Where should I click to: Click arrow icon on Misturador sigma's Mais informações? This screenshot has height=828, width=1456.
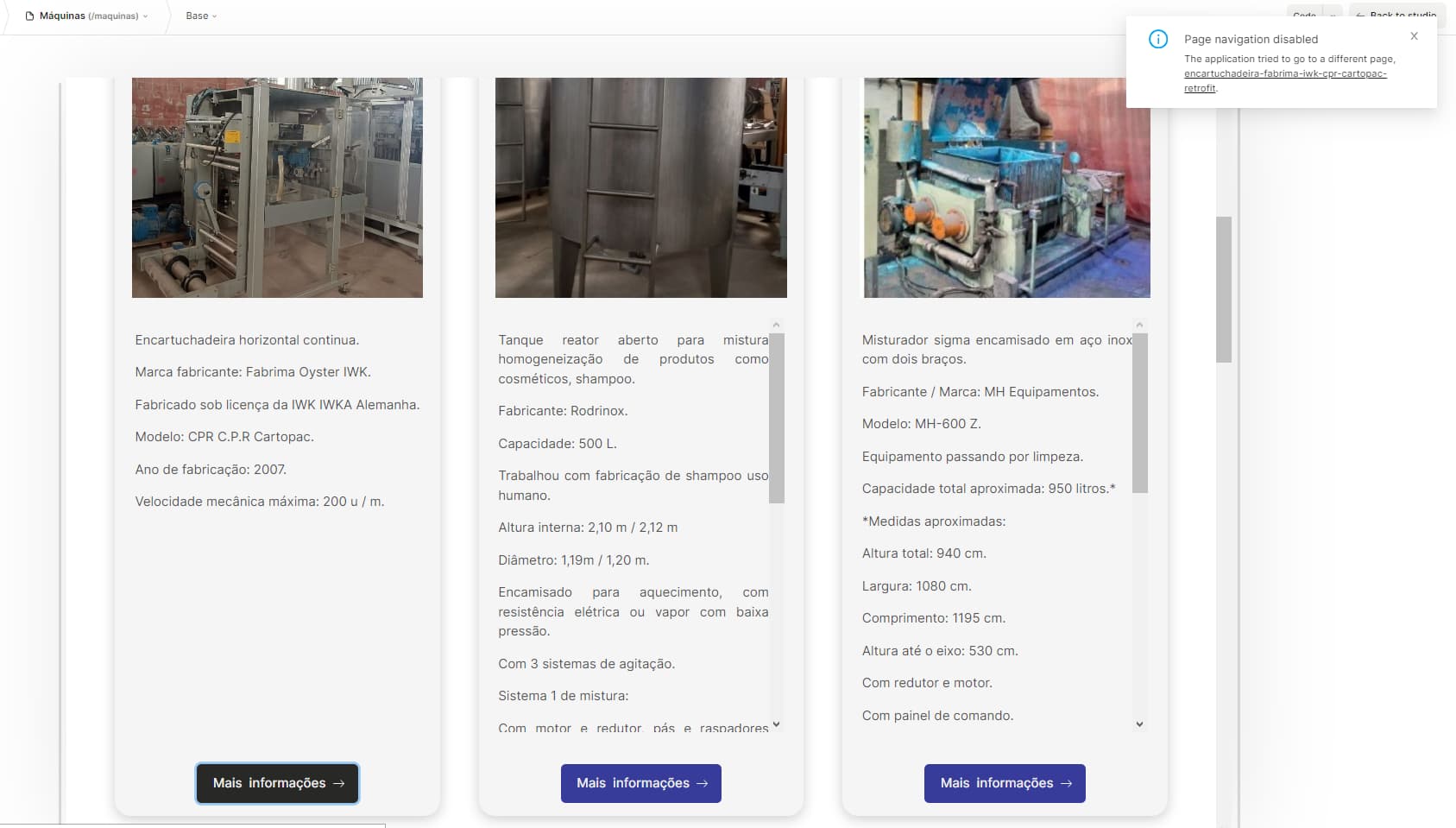click(1067, 784)
